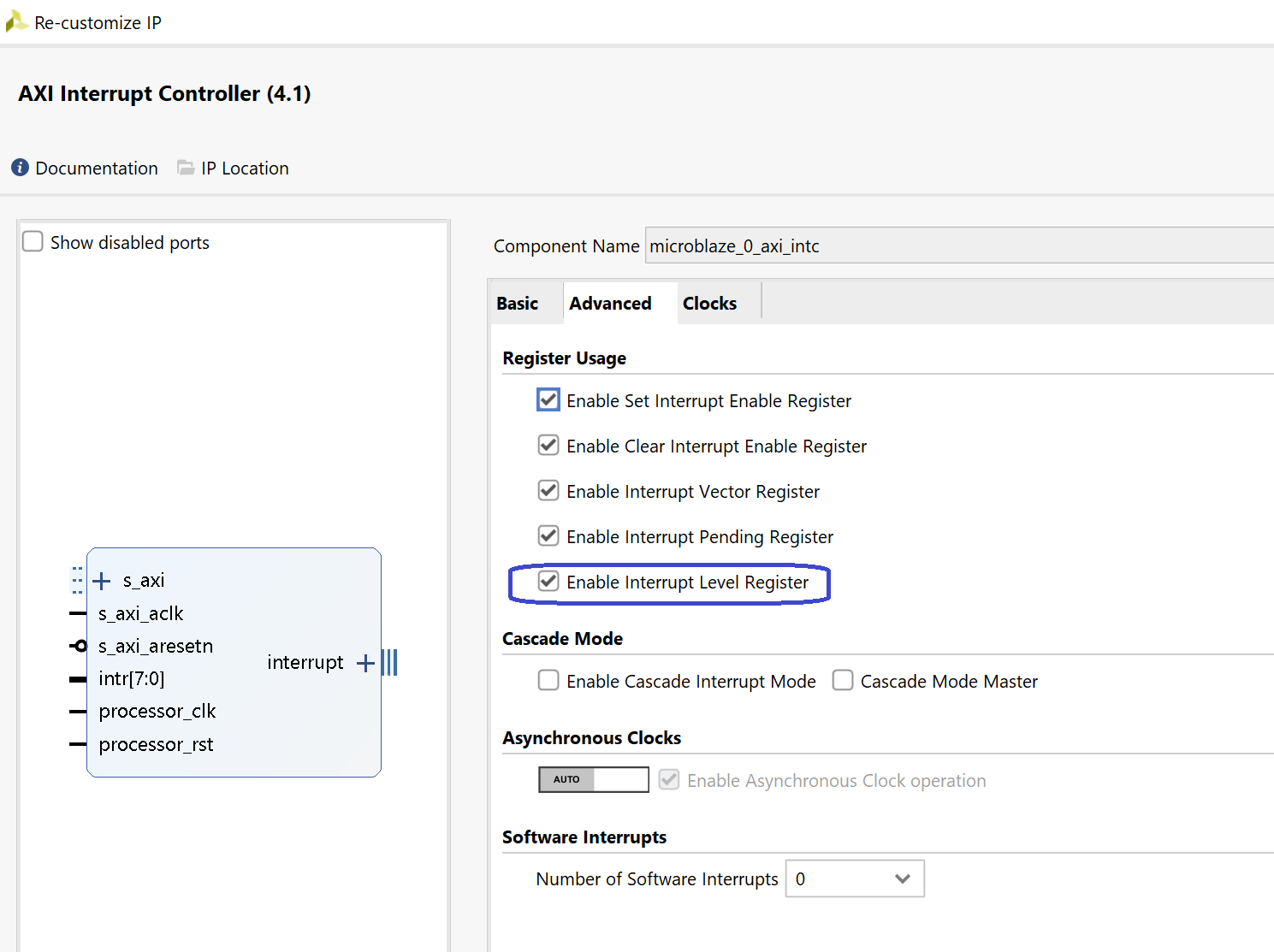The height and width of the screenshot is (952, 1274).
Task: Uncheck Enable Clear Interrupt Enable Register
Action: pos(548,445)
